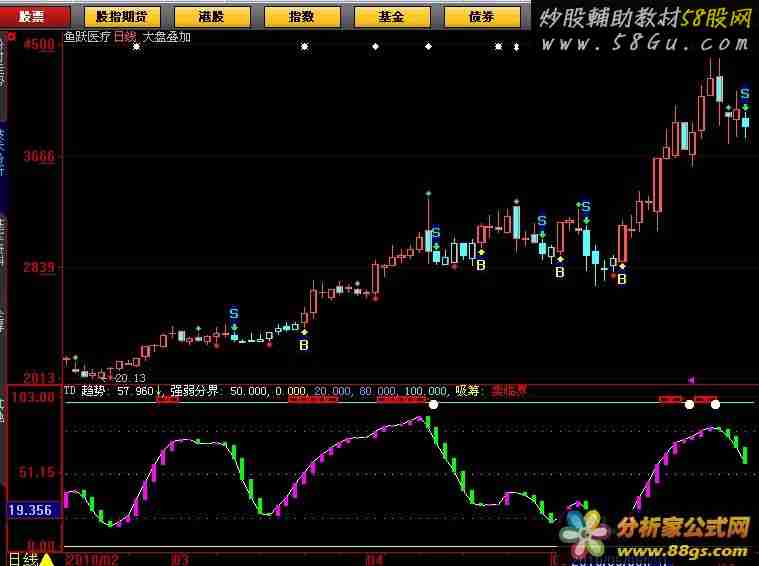The height and width of the screenshot is (566, 759).
Task: Click the yellow triangle beside 日线
Action: (46, 558)
